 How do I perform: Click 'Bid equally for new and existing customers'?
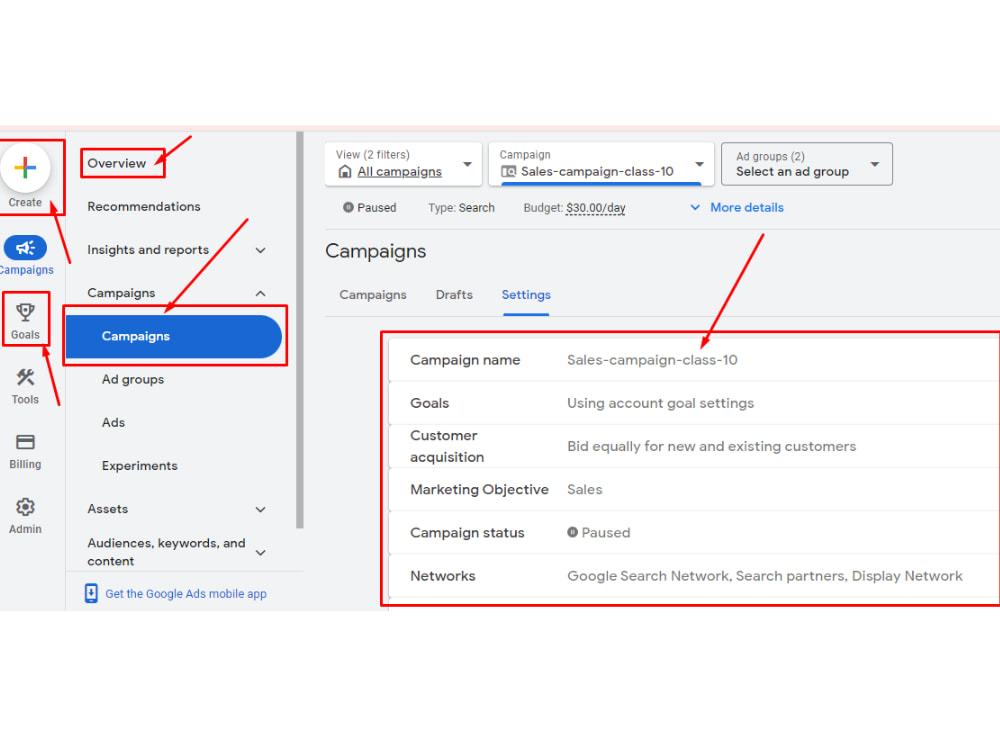(712, 446)
